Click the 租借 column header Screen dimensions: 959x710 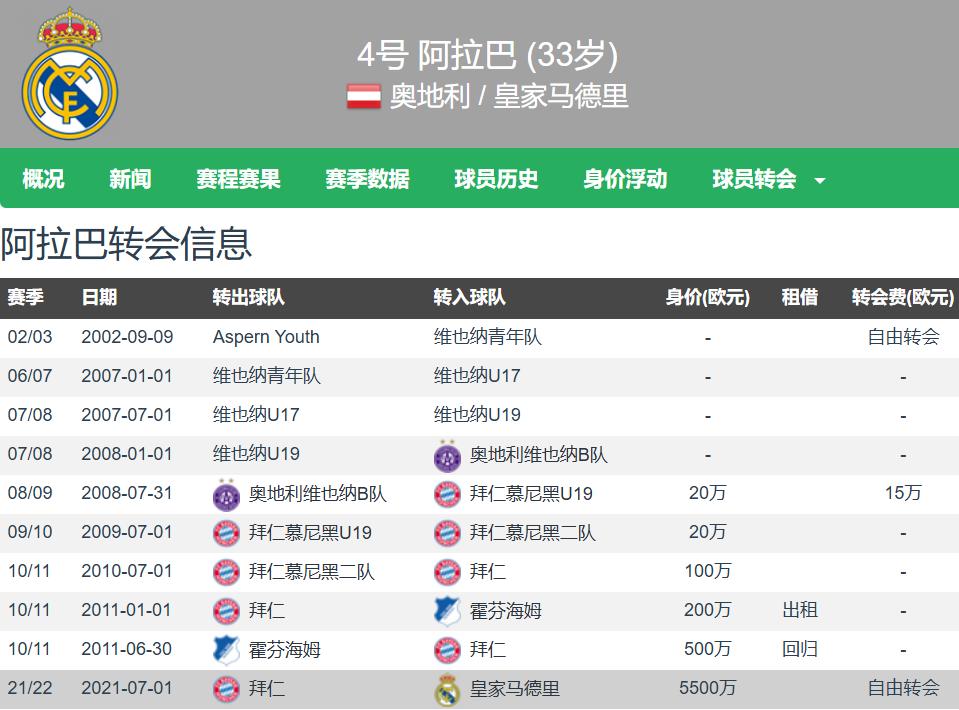click(799, 297)
